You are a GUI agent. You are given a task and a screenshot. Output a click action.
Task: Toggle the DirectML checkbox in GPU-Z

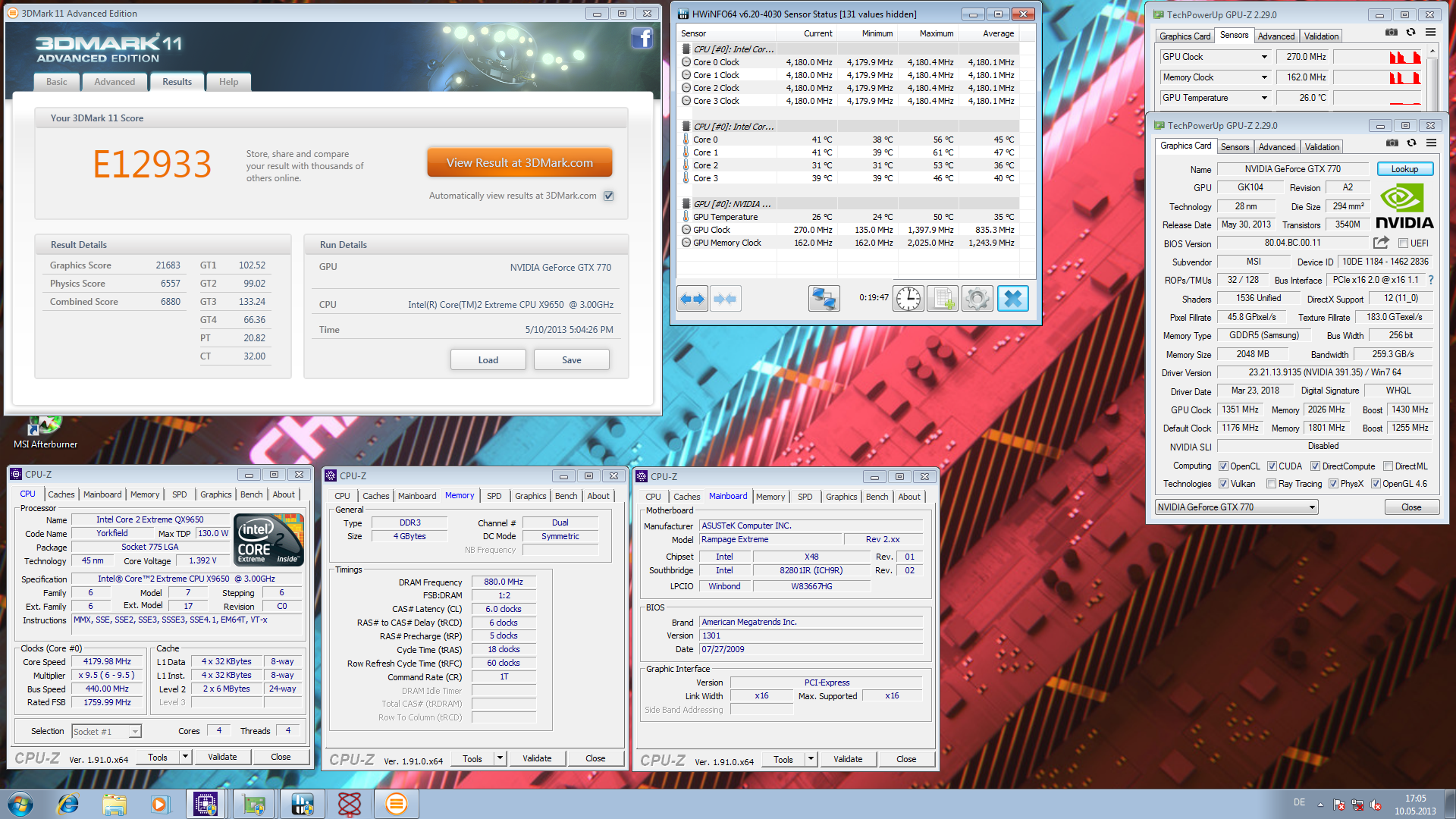[1388, 466]
